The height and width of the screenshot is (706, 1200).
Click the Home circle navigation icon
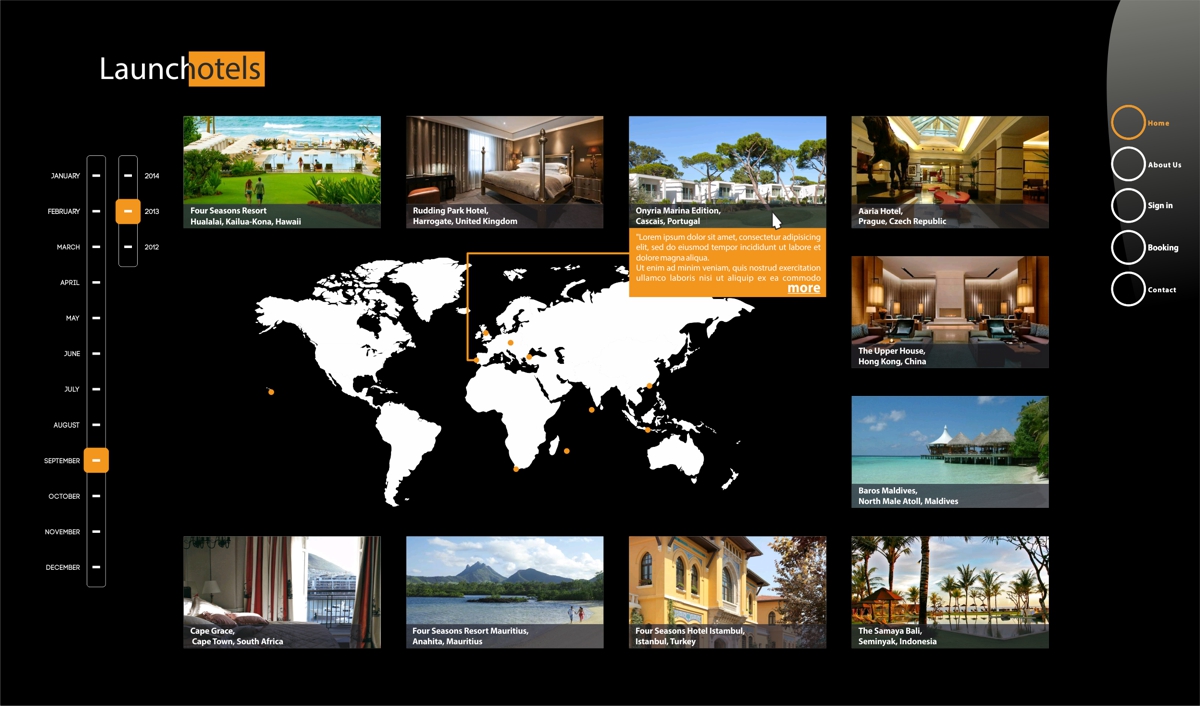click(1128, 122)
